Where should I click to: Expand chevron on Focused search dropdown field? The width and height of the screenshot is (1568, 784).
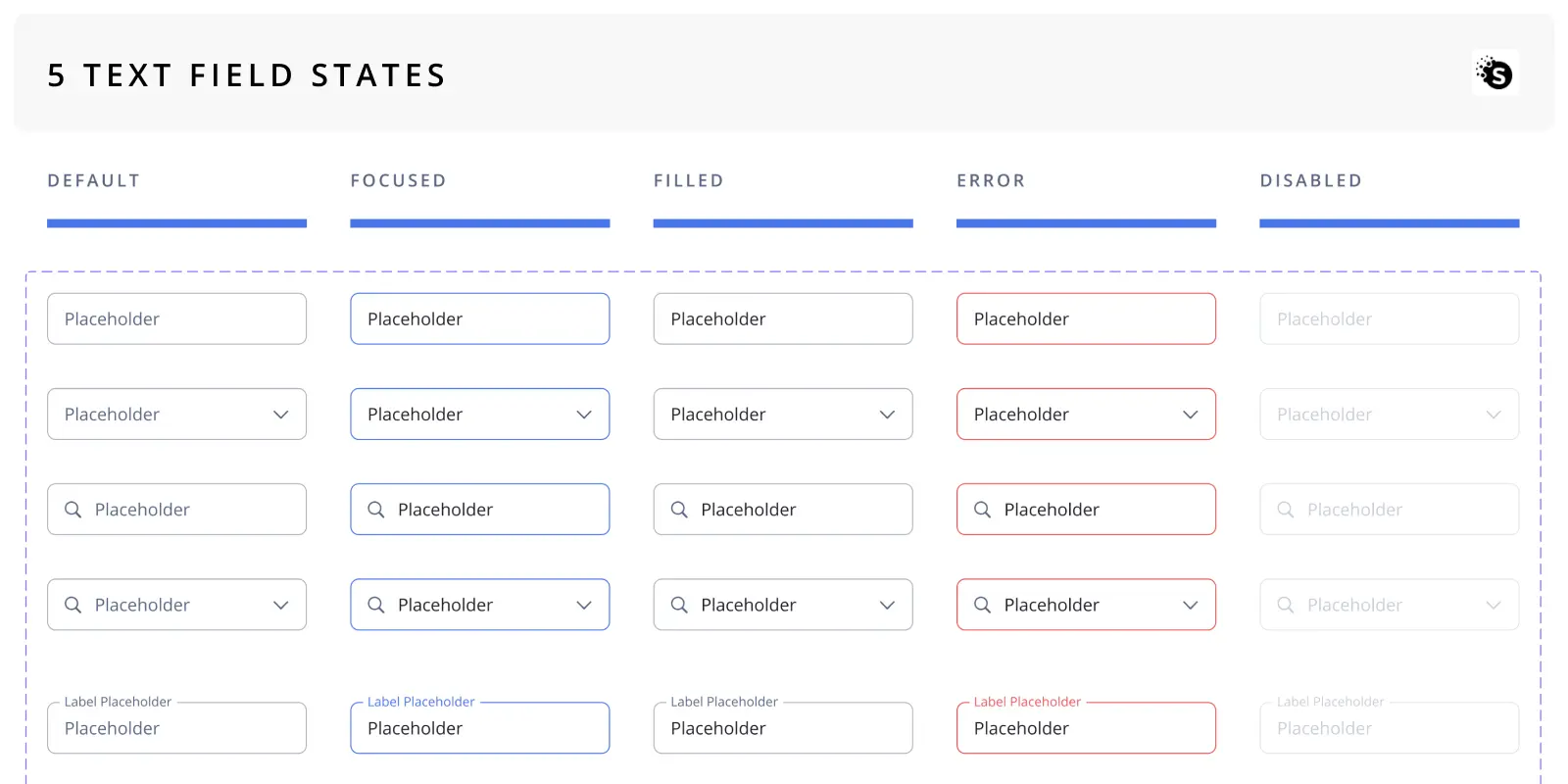(584, 605)
